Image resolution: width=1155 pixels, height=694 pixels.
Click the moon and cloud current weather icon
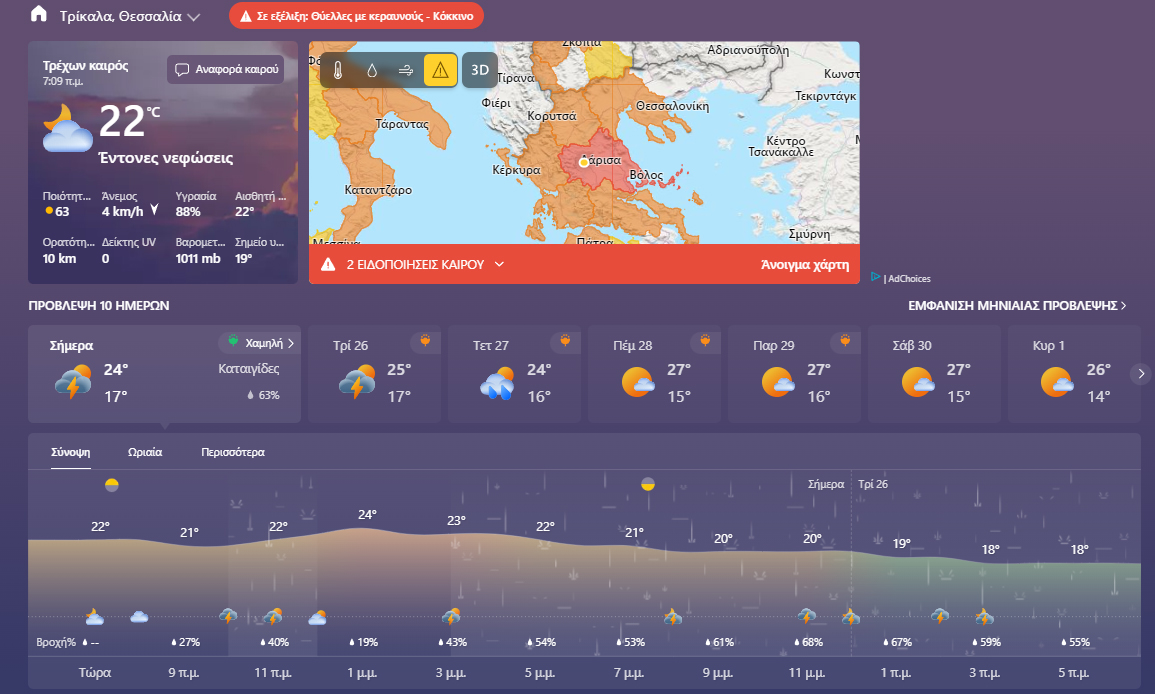(67, 128)
